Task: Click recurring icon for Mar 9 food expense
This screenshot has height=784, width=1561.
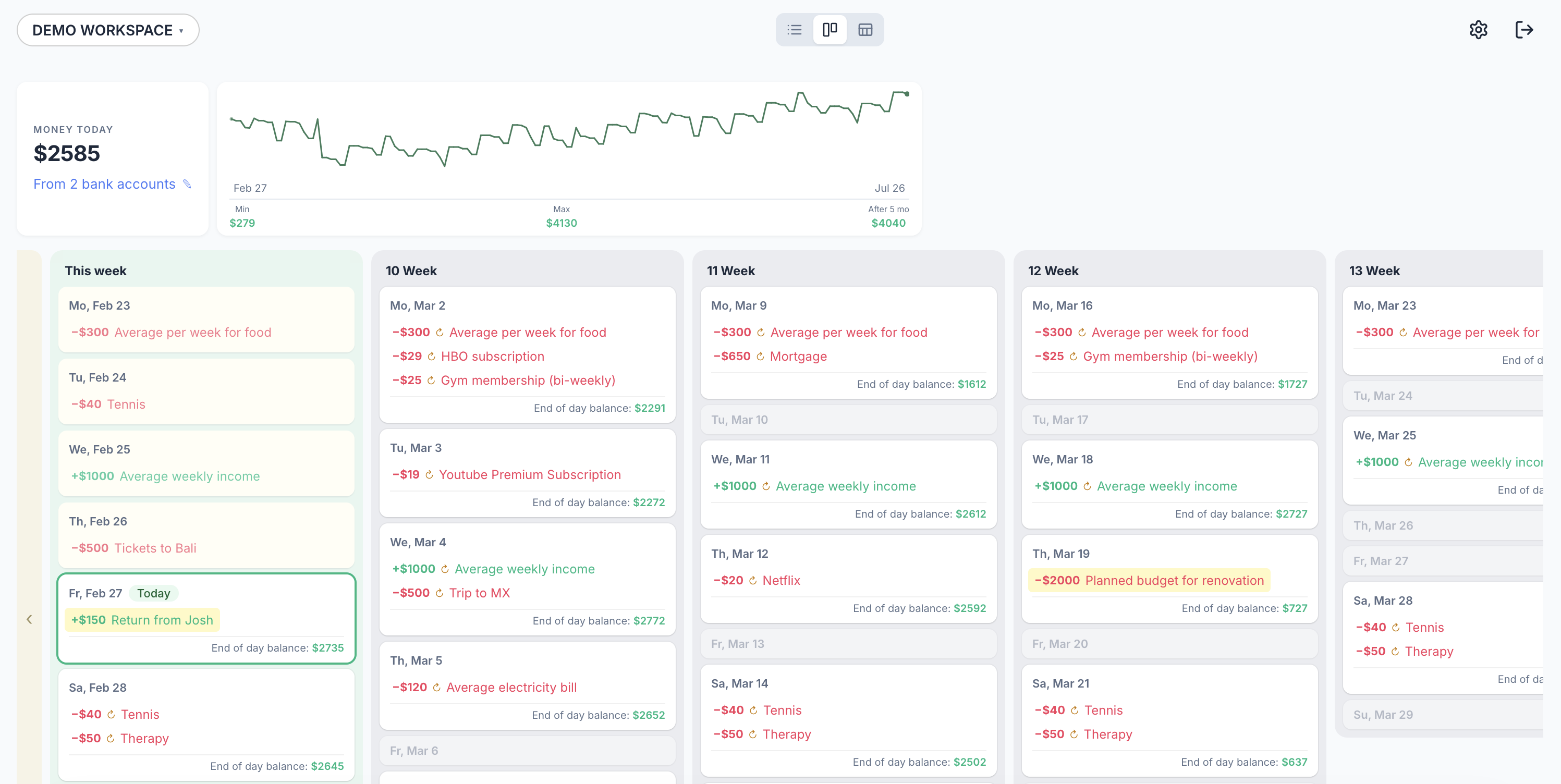Action: 761,333
